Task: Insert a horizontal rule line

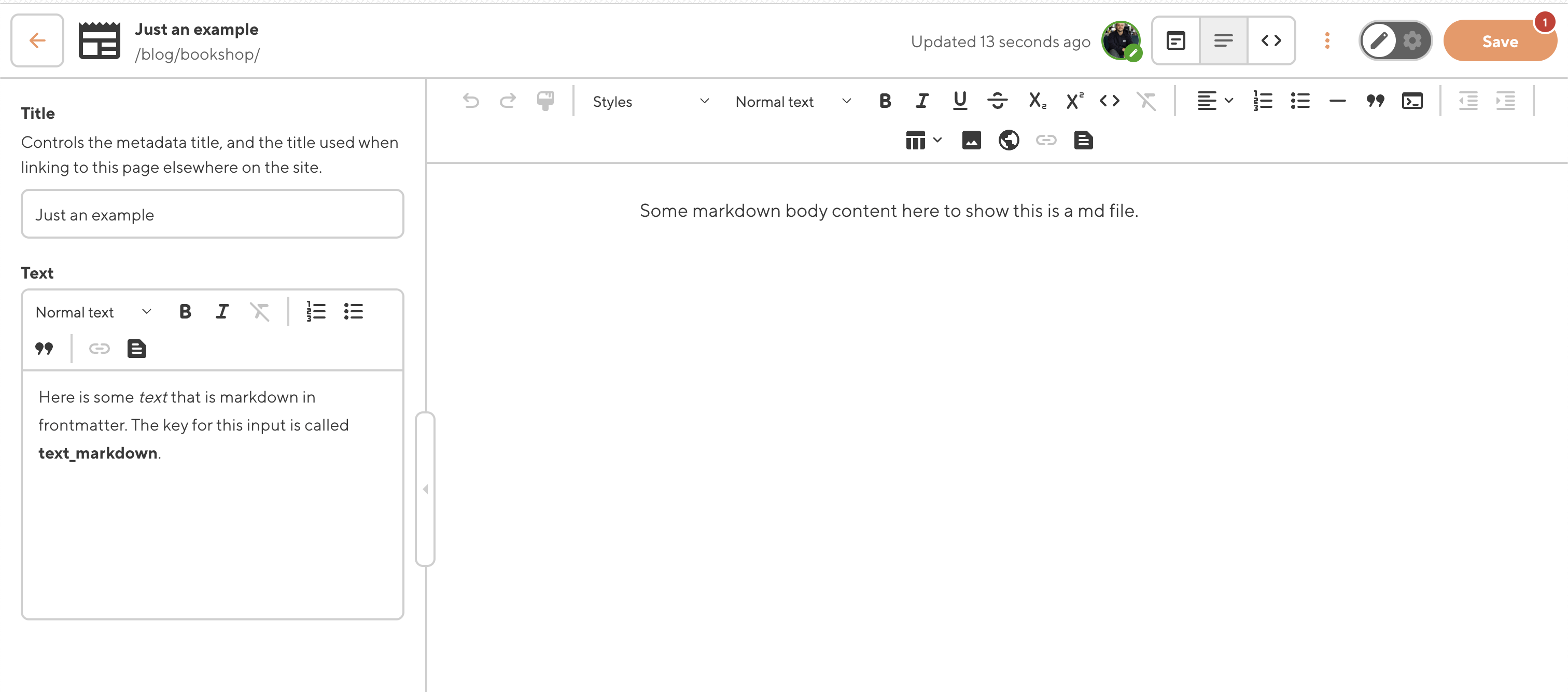Action: click(x=1337, y=101)
